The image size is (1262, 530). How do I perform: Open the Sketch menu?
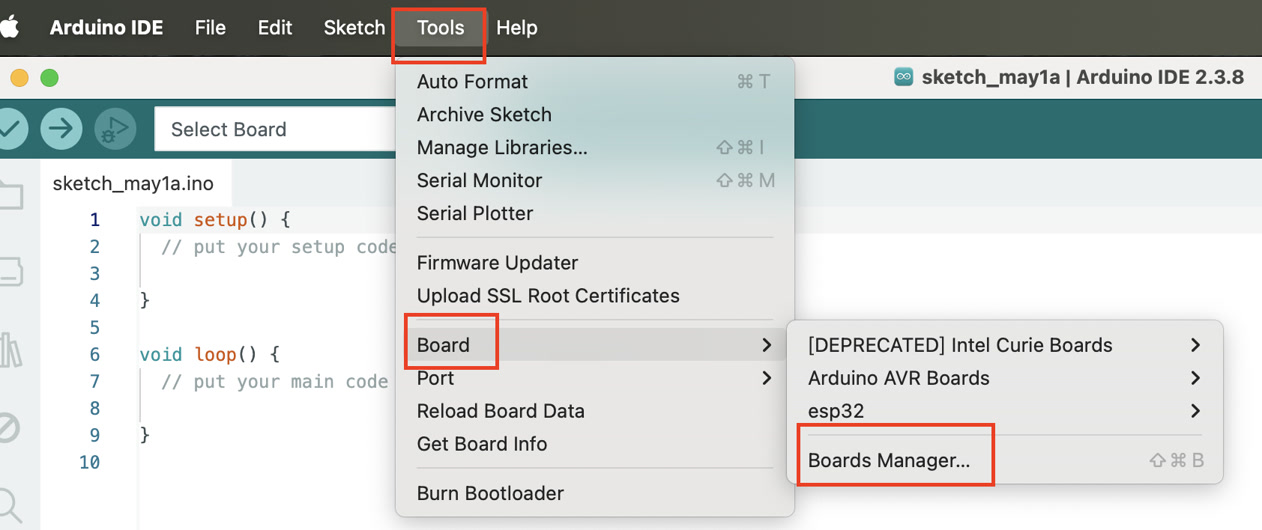[354, 27]
